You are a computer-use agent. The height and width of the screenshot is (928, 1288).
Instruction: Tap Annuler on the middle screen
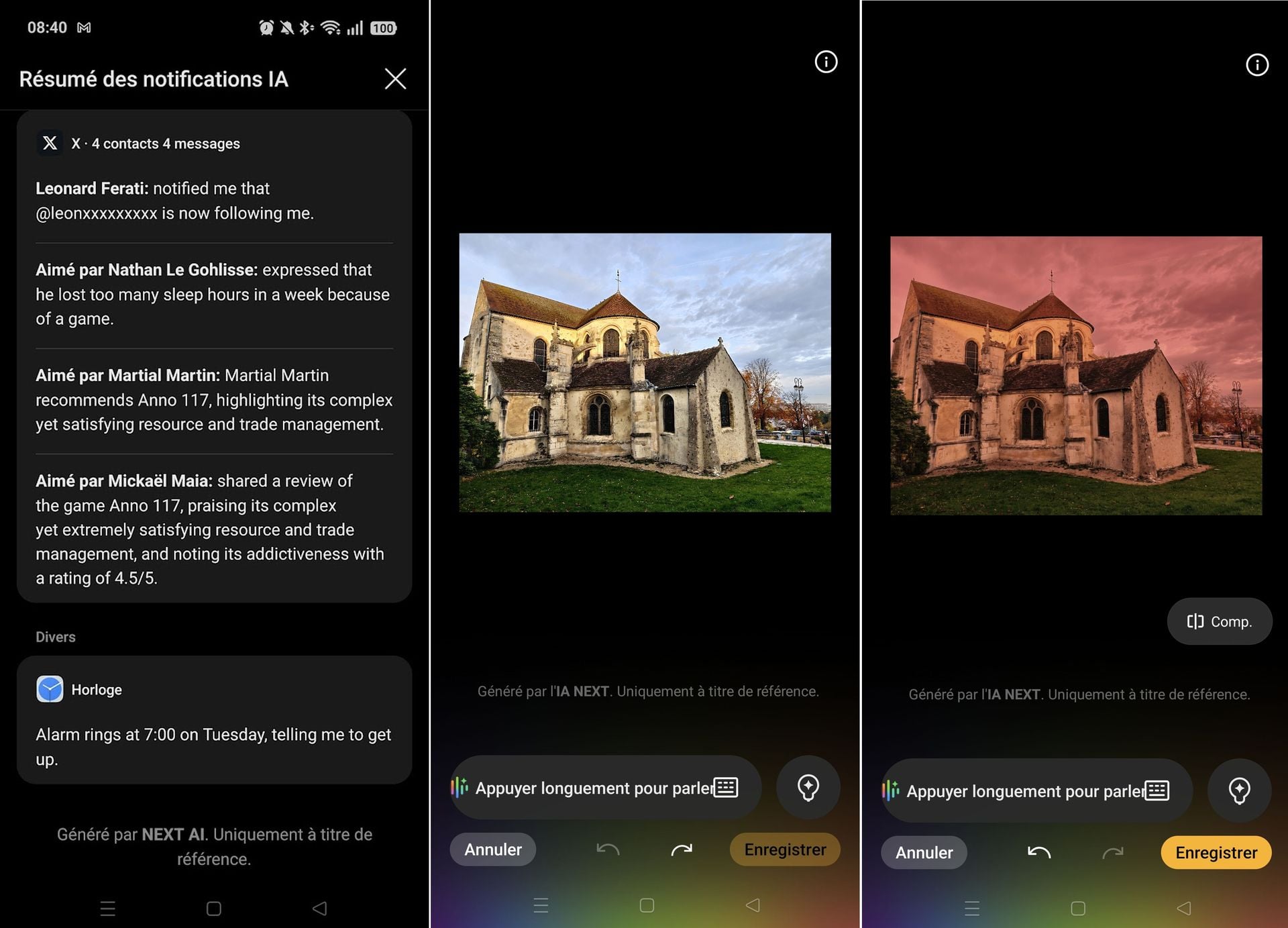pyautogui.click(x=493, y=849)
